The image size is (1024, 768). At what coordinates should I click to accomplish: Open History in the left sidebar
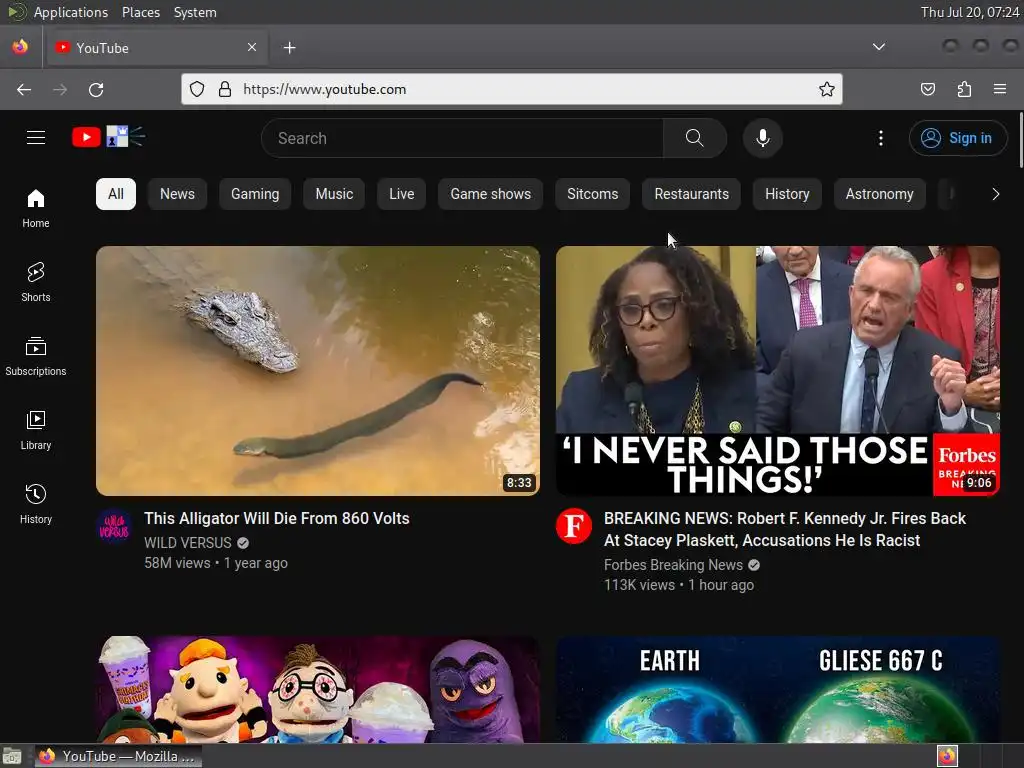coord(36,504)
